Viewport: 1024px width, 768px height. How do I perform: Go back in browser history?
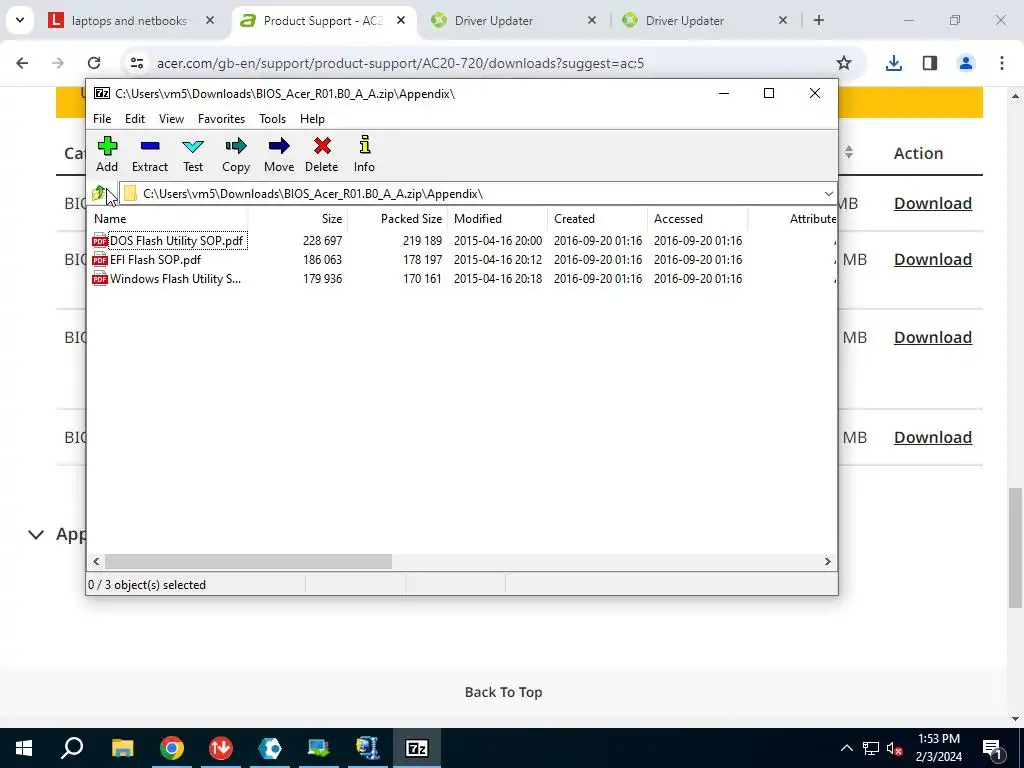click(x=22, y=63)
